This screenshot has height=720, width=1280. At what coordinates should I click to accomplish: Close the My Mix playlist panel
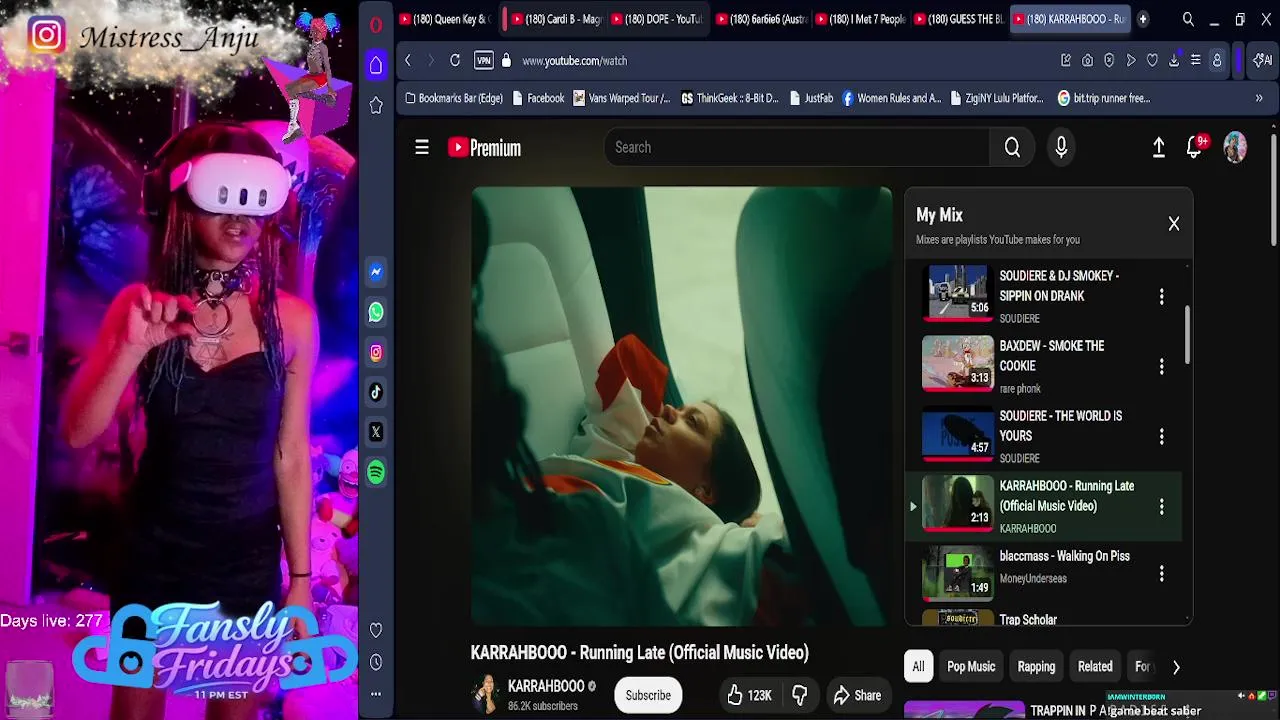pos(1174,224)
